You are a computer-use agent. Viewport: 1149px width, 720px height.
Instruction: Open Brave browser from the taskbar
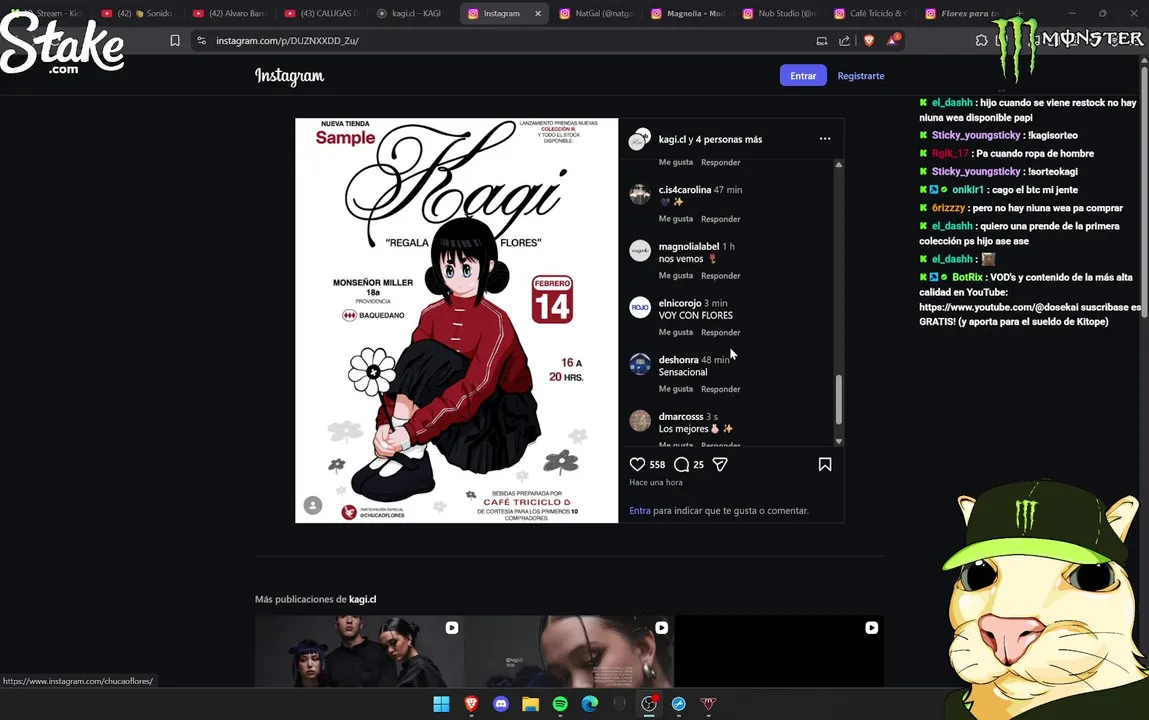point(471,704)
